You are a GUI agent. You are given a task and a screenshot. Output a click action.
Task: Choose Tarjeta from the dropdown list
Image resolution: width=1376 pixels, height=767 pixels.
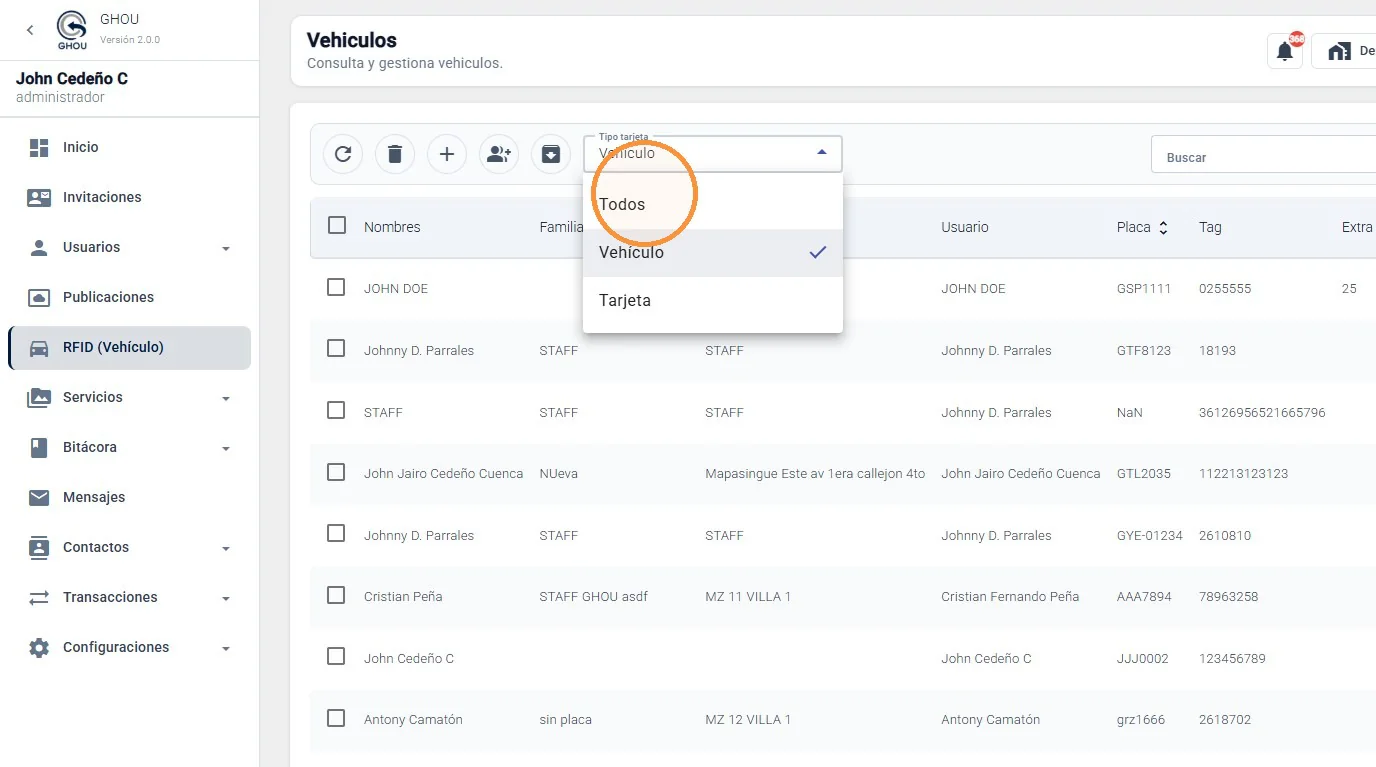pyautogui.click(x=713, y=300)
